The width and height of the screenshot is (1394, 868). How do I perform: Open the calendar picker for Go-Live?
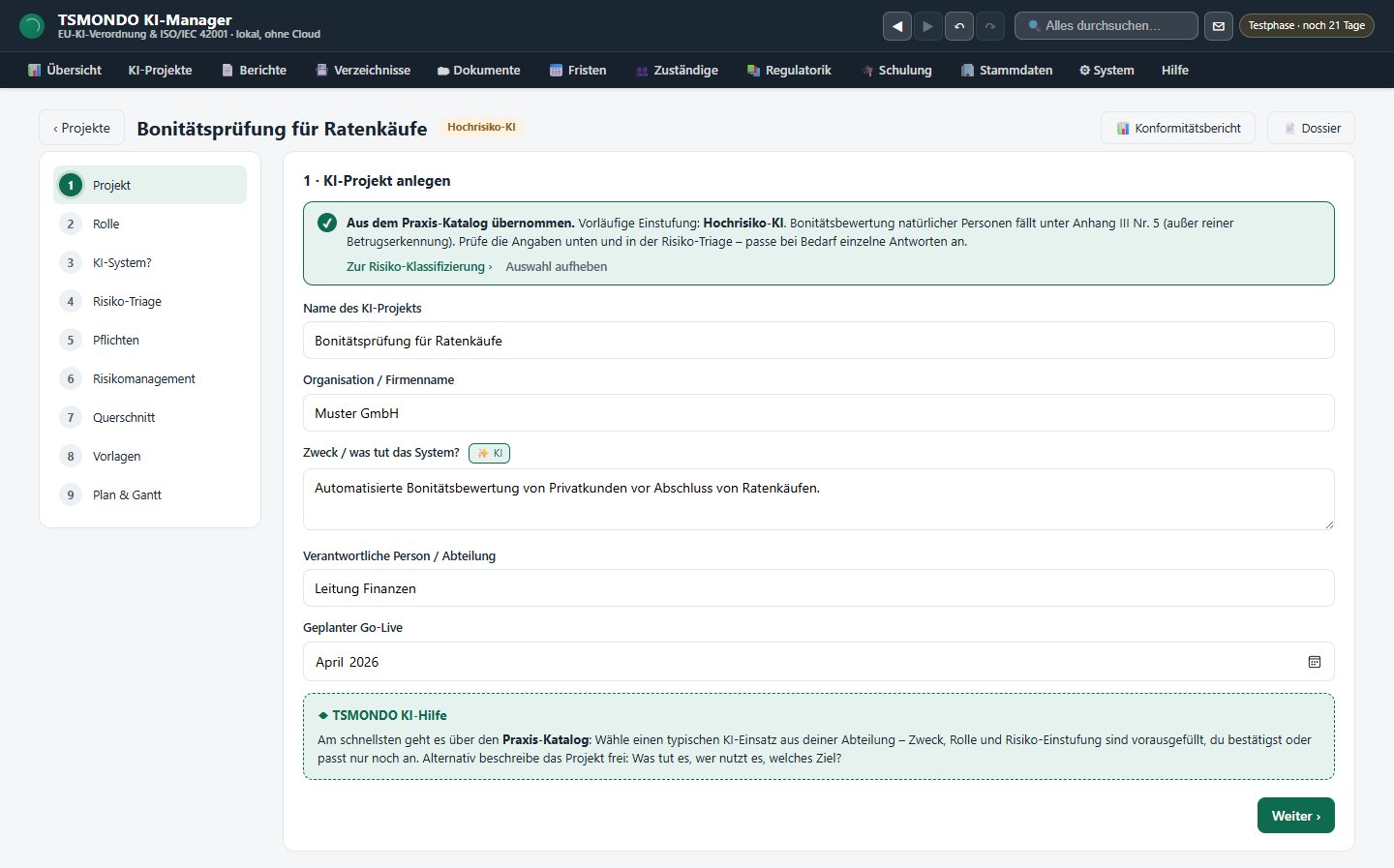1315,662
